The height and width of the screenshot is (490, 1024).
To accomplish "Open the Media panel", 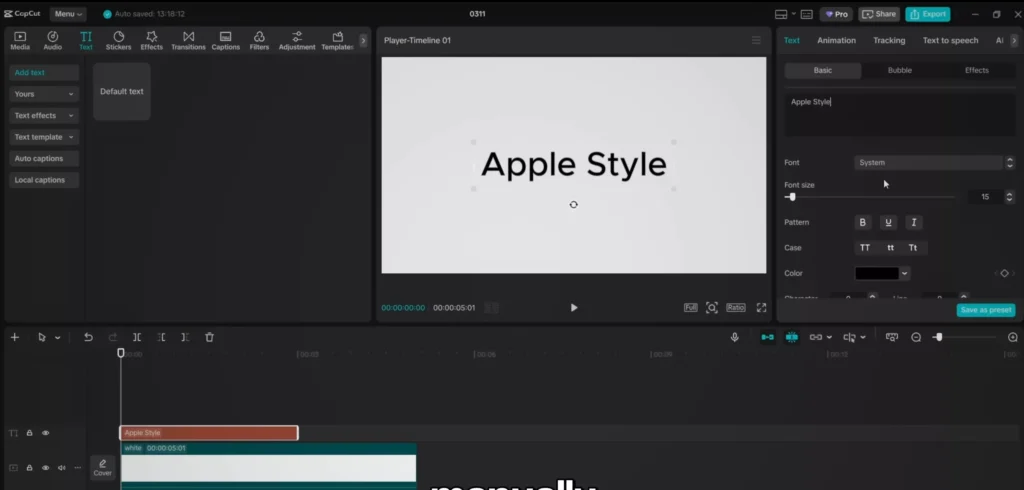I will click(20, 41).
